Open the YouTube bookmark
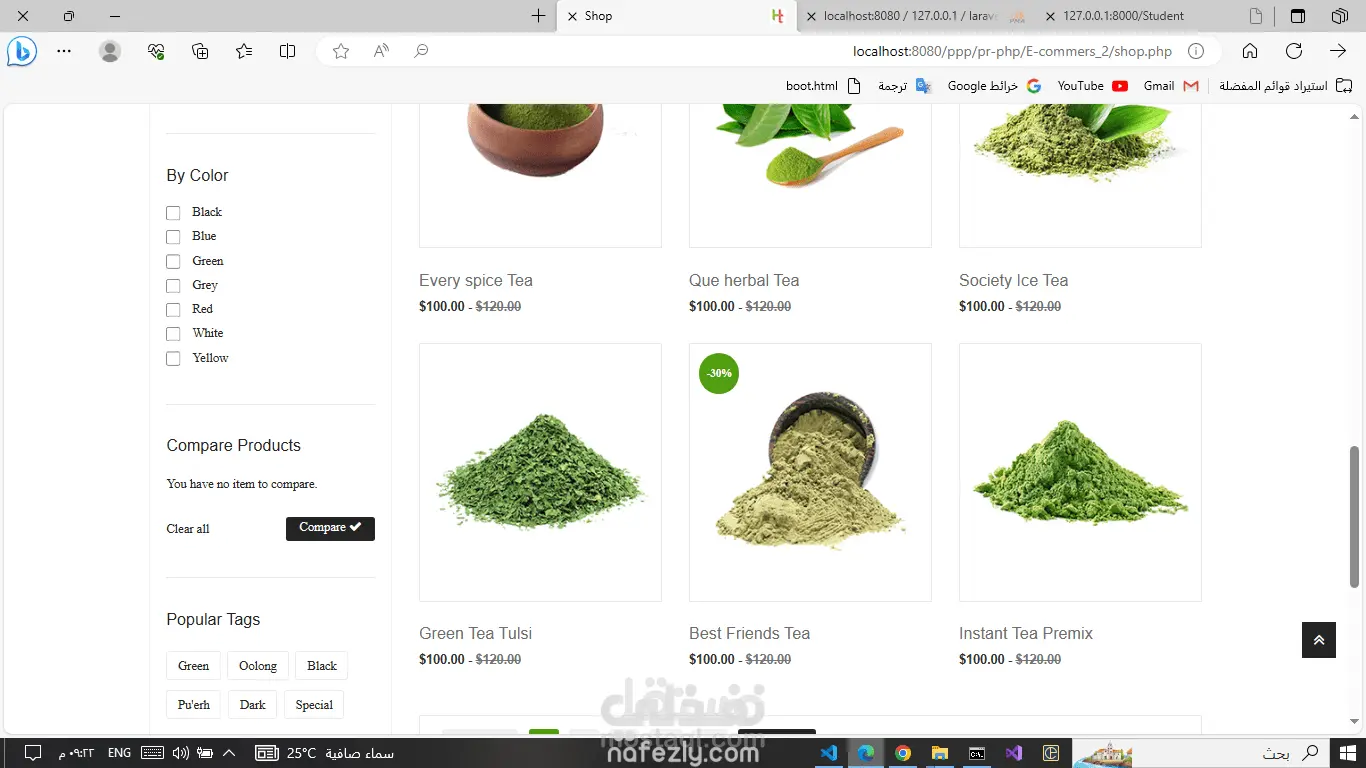The width and height of the screenshot is (1366, 768). [x=1093, y=86]
